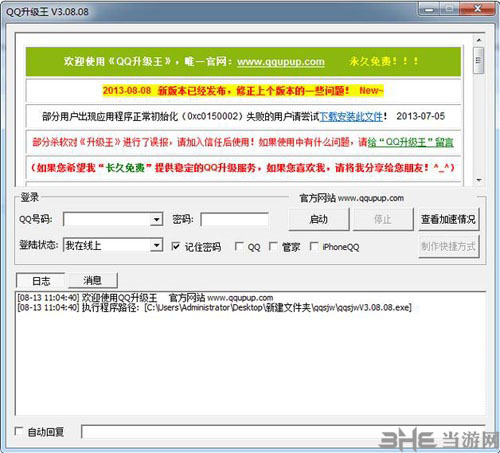Click the auto-reply text input field
Viewport: 500px width, 453px height.
(x=283, y=432)
